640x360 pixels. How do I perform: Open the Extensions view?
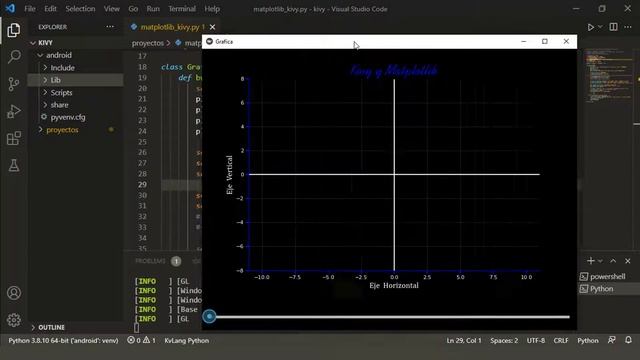13,138
